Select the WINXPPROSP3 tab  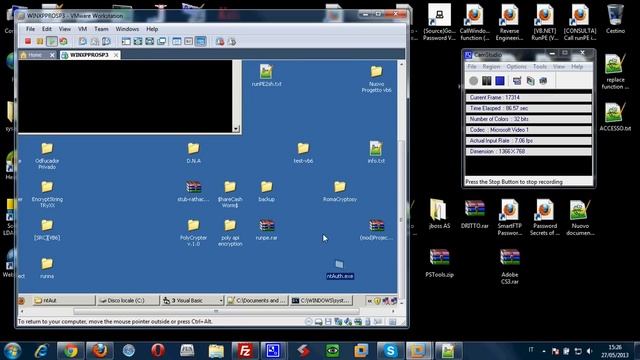pyautogui.click(x=89, y=55)
